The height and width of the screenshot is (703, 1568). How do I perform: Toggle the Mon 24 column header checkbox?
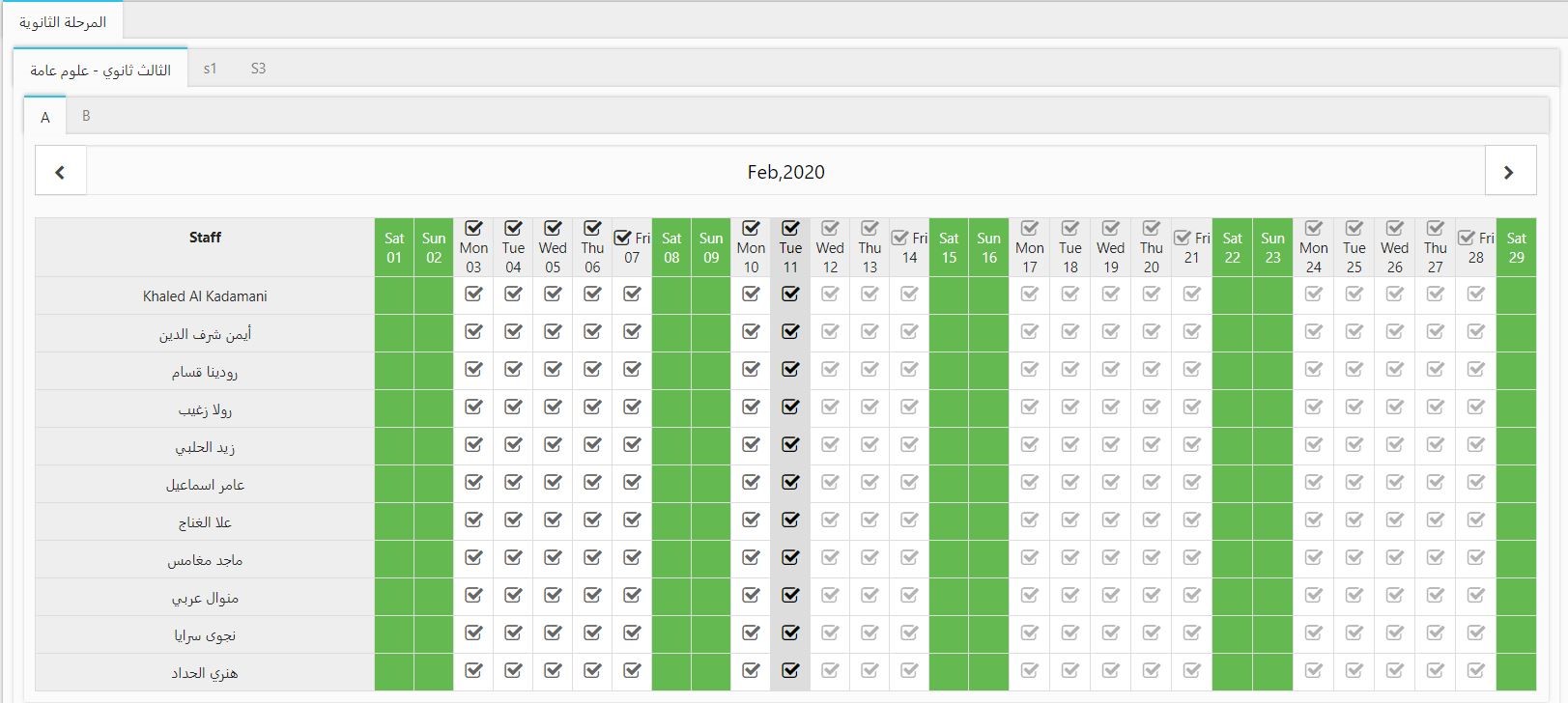[x=1314, y=229]
